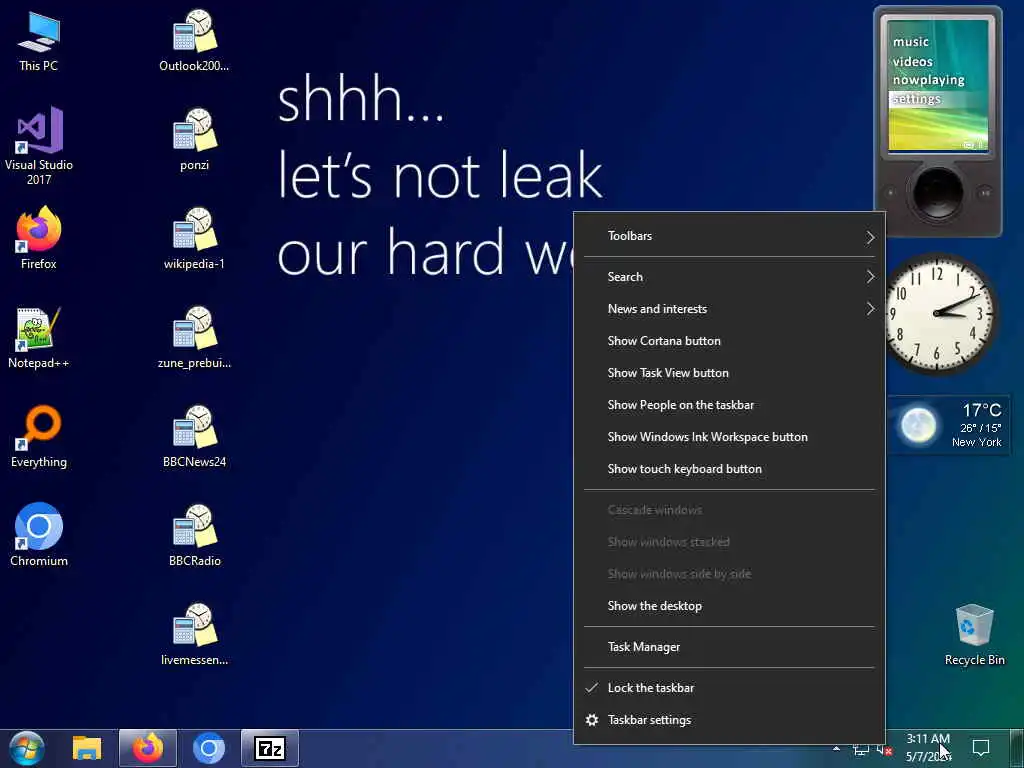Screen dimensions: 1024x768
Task: Show hidden tray icons arrow
Action: pos(837,748)
